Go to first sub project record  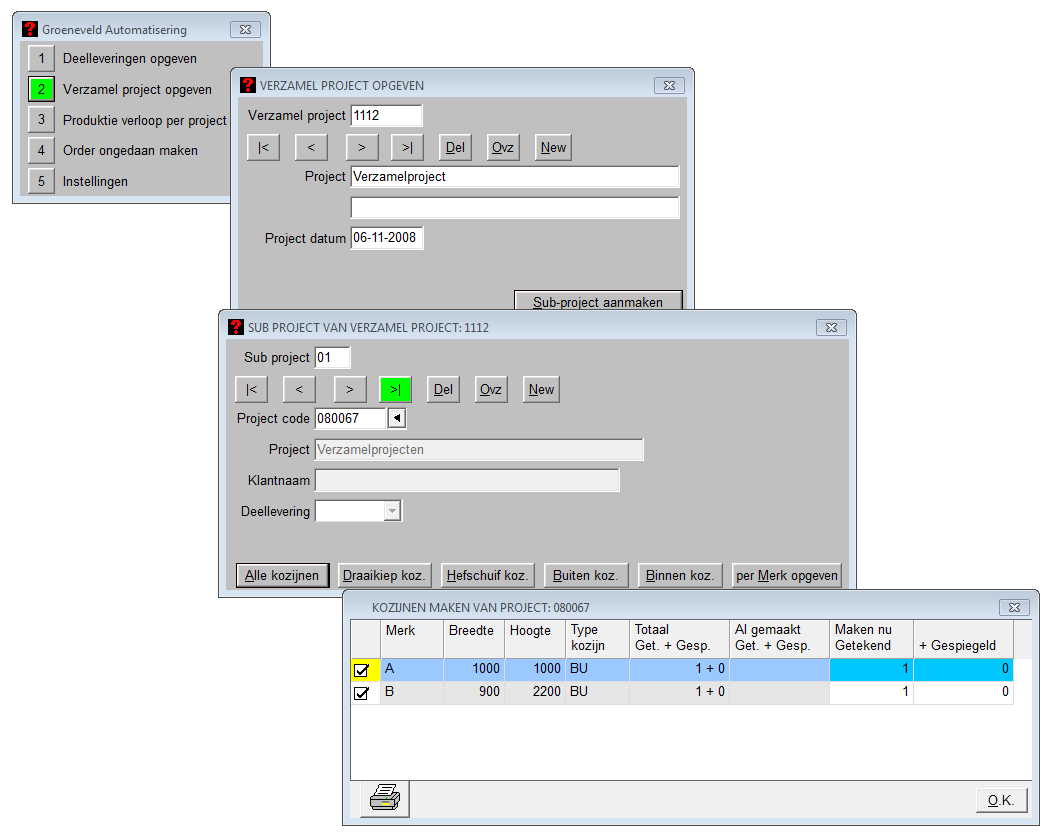251,390
